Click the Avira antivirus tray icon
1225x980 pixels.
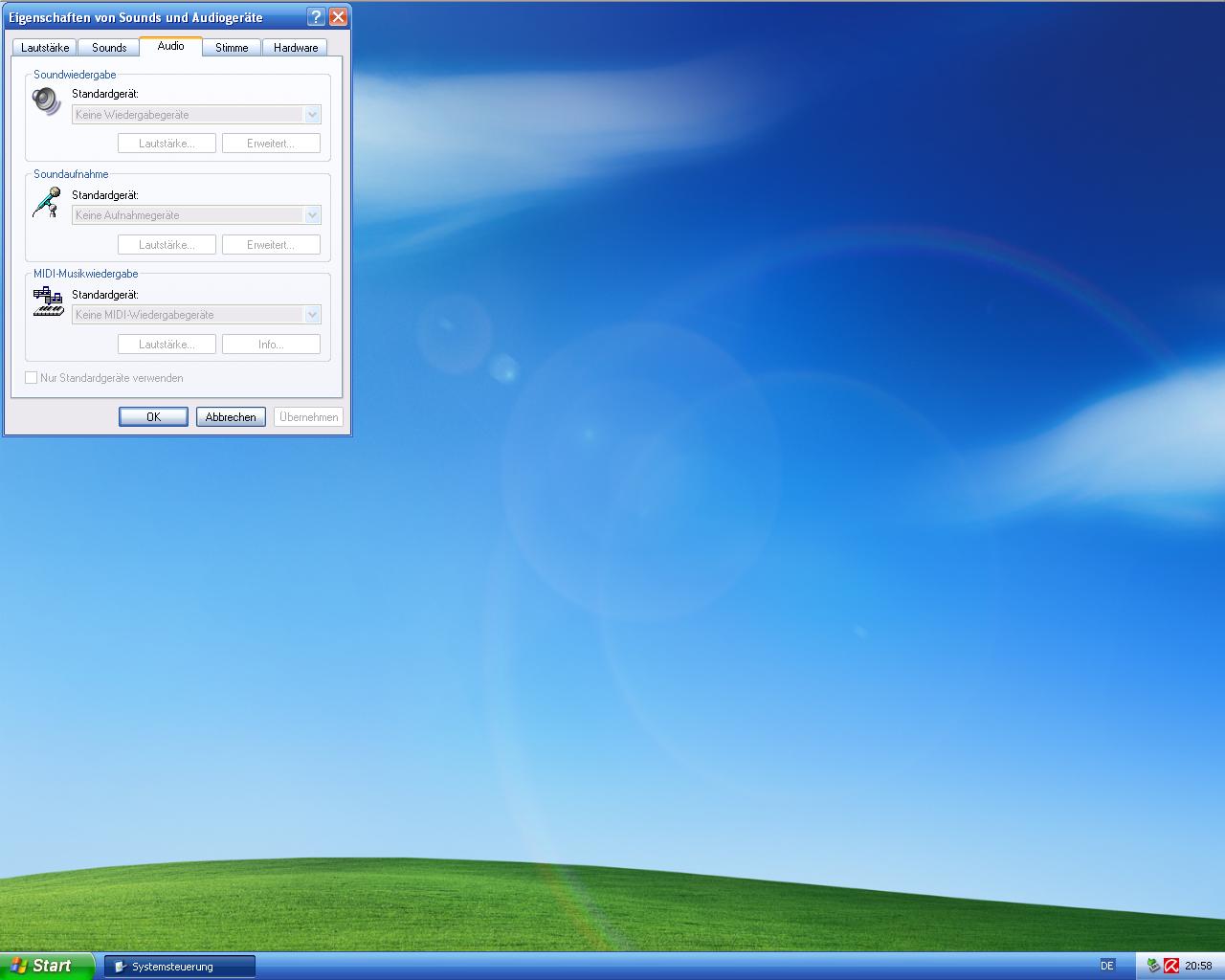coord(1171,966)
